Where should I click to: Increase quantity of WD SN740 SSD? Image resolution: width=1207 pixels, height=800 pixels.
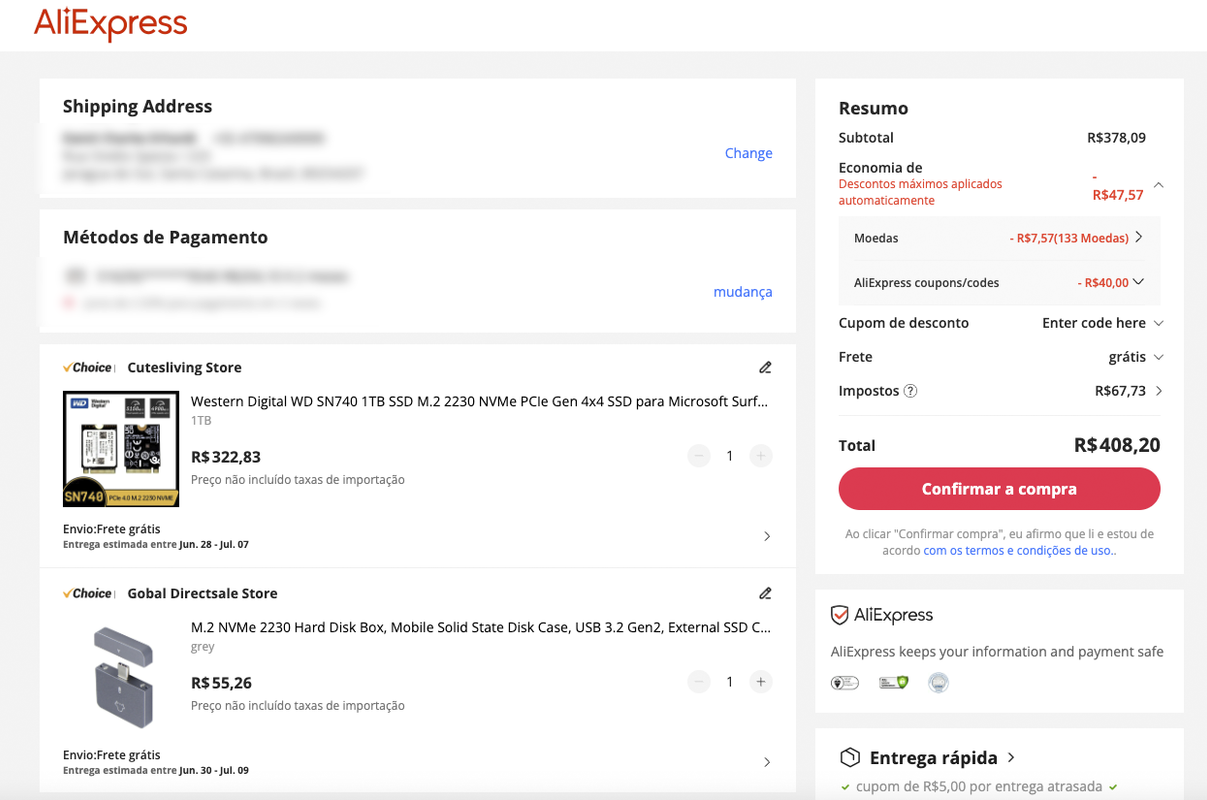coord(761,456)
